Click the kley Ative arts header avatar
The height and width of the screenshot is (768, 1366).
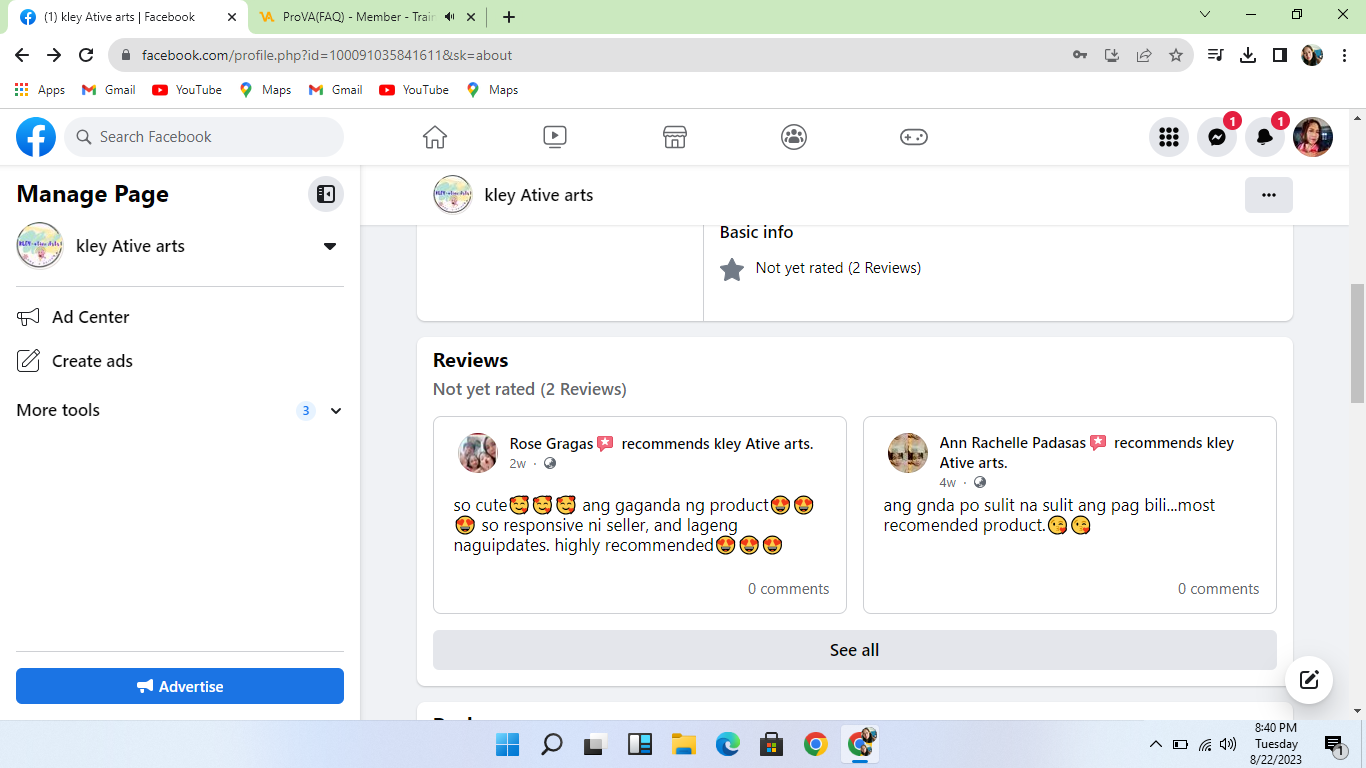[x=453, y=195]
